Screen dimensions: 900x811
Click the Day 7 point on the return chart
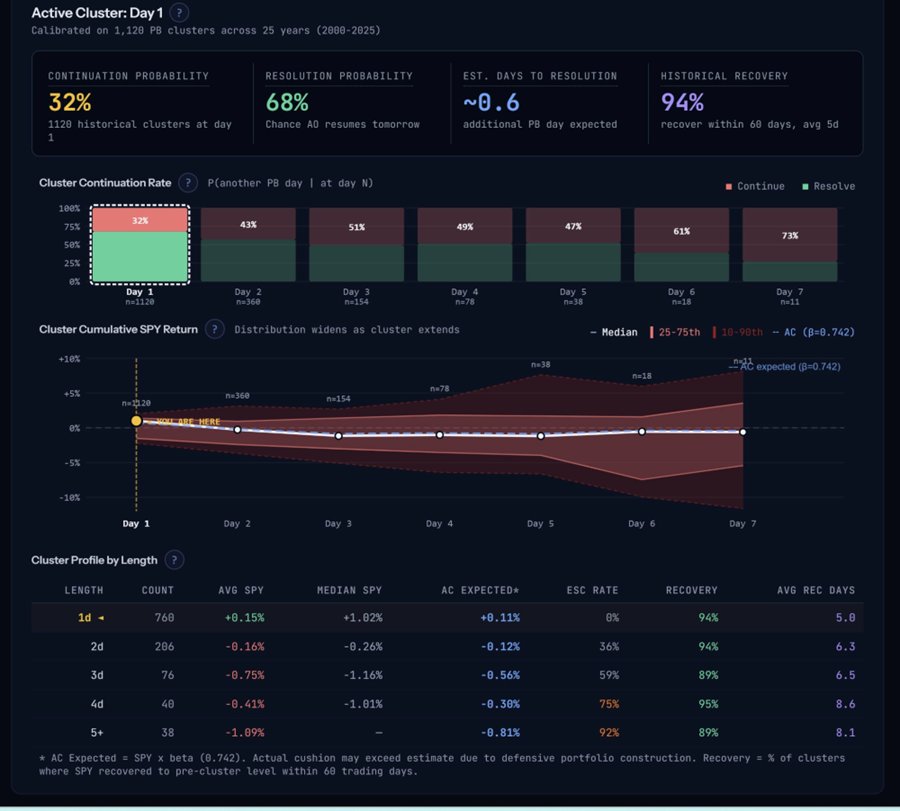click(x=742, y=432)
